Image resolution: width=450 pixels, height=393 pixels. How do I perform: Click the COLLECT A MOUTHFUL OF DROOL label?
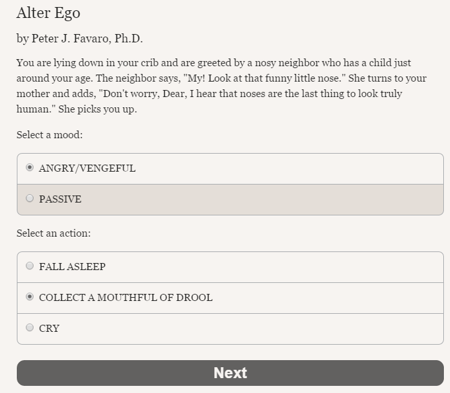(125, 297)
